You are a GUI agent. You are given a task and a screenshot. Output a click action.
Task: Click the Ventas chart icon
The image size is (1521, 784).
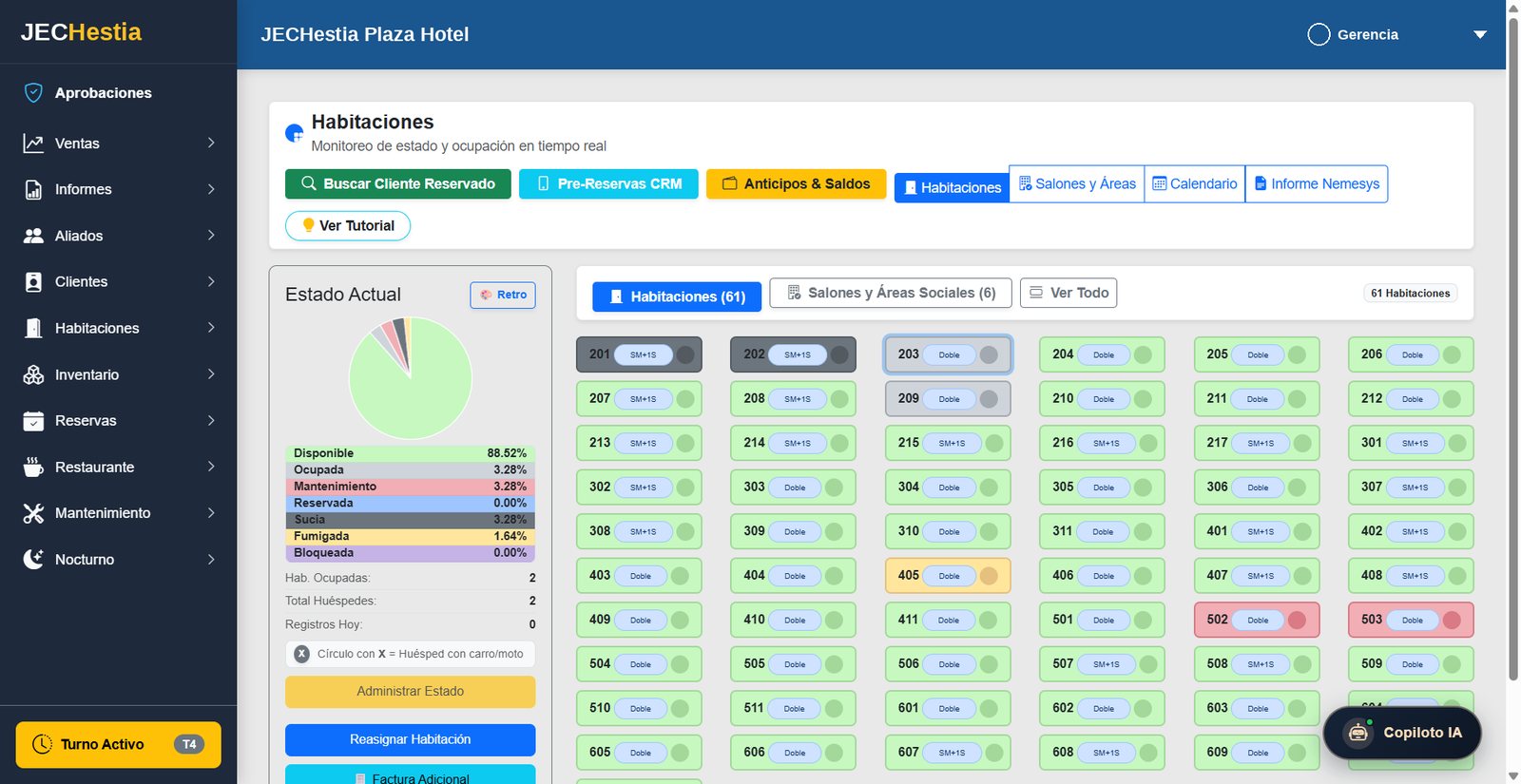(x=33, y=143)
